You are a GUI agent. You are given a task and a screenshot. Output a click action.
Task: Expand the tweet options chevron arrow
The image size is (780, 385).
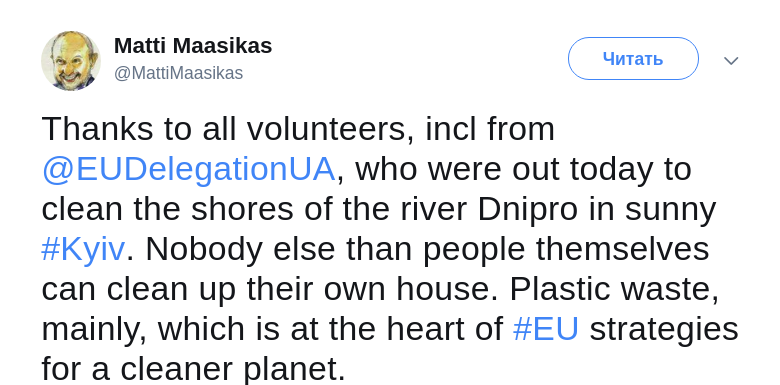[x=731, y=61]
